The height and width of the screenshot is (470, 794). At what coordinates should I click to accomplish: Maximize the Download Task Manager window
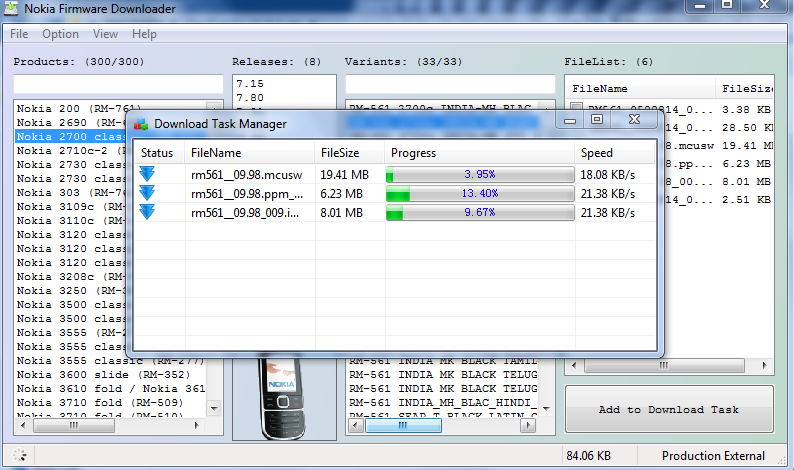(597, 120)
